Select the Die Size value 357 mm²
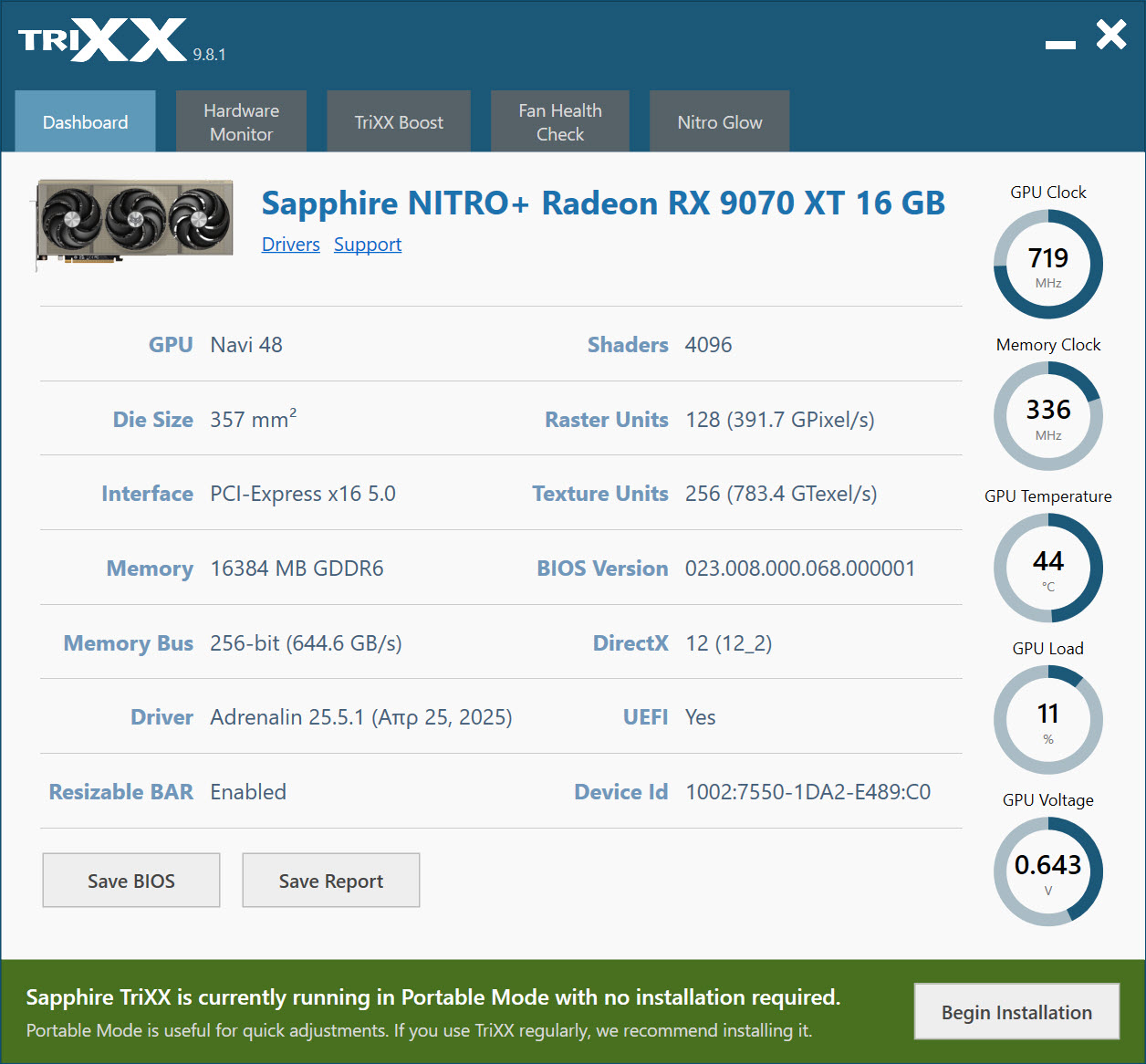Screen dimensions: 1146x1064 coord(254,419)
